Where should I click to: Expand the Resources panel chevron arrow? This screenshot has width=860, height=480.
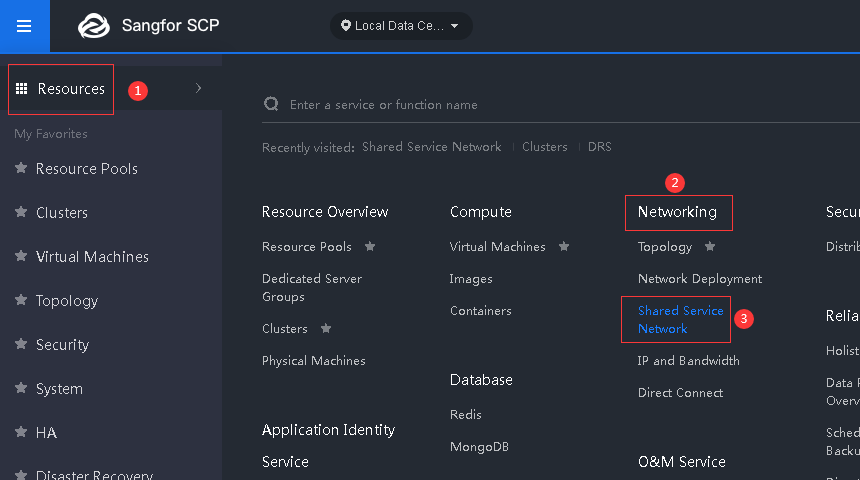[x=199, y=89]
